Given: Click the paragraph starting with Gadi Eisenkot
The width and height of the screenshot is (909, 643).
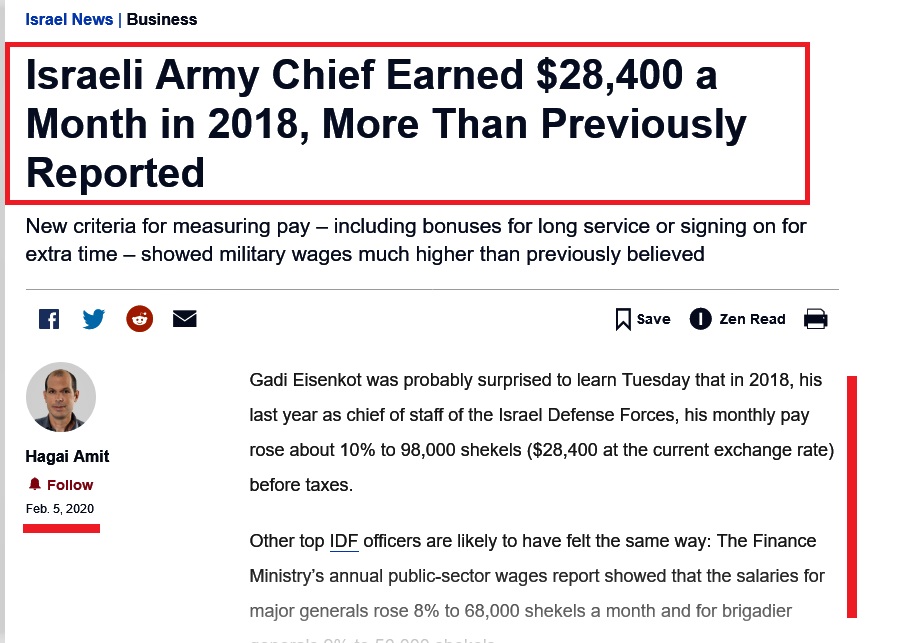Looking at the screenshot, I should coord(540,432).
